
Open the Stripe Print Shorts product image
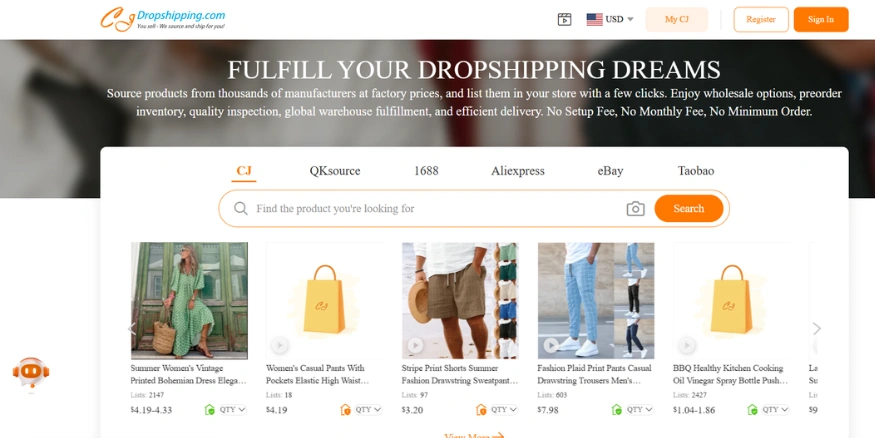point(460,300)
